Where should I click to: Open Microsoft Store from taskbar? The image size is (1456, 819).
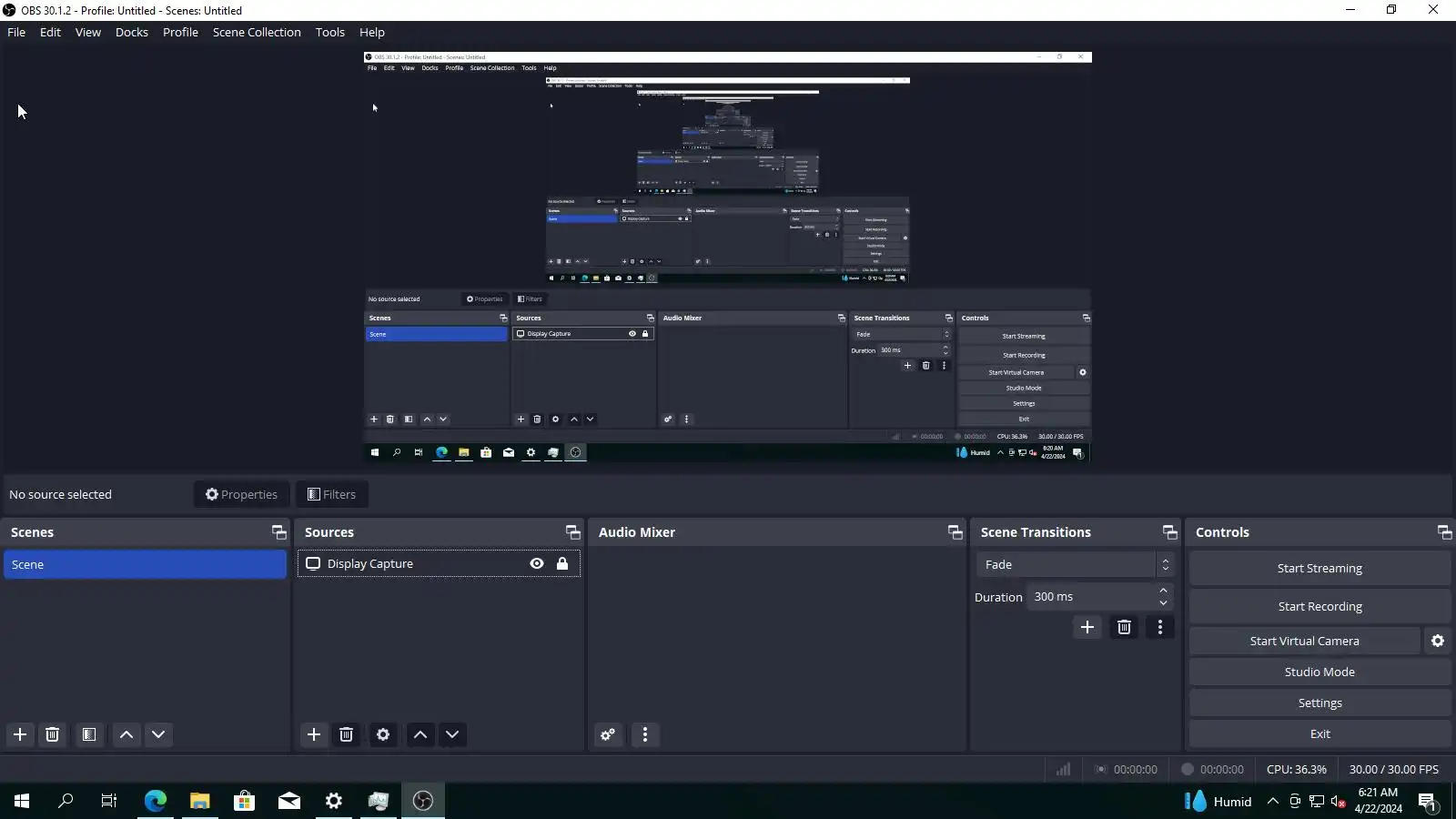click(x=244, y=801)
